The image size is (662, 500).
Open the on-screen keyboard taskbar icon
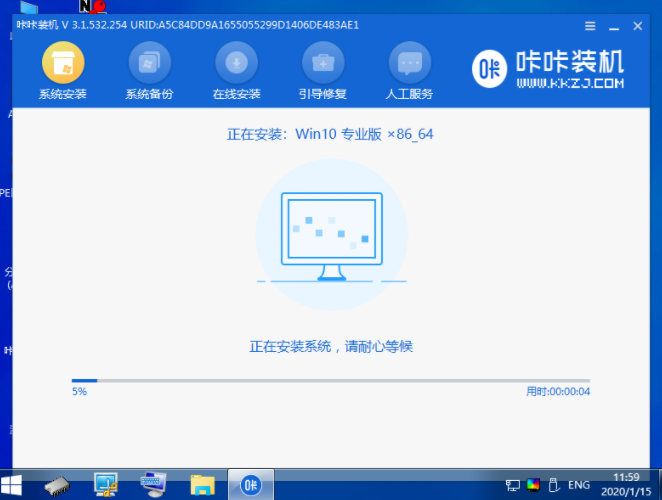(x=153, y=484)
